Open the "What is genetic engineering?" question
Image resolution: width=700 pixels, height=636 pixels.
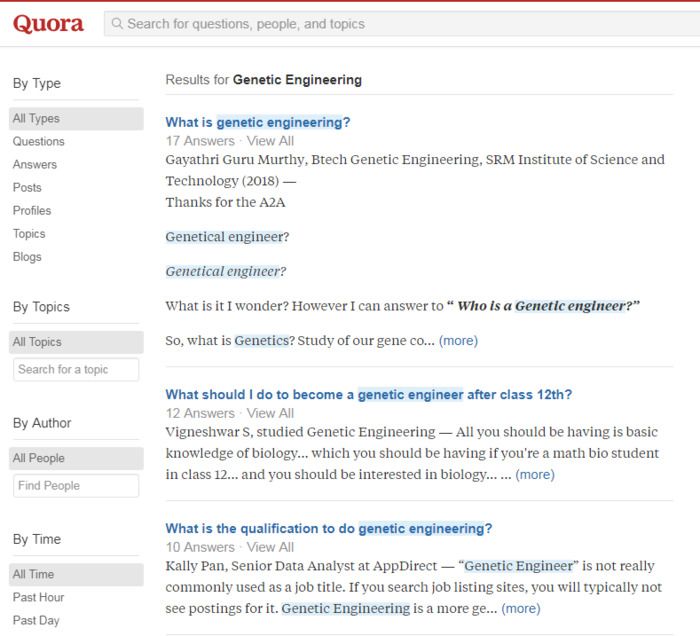[258, 122]
